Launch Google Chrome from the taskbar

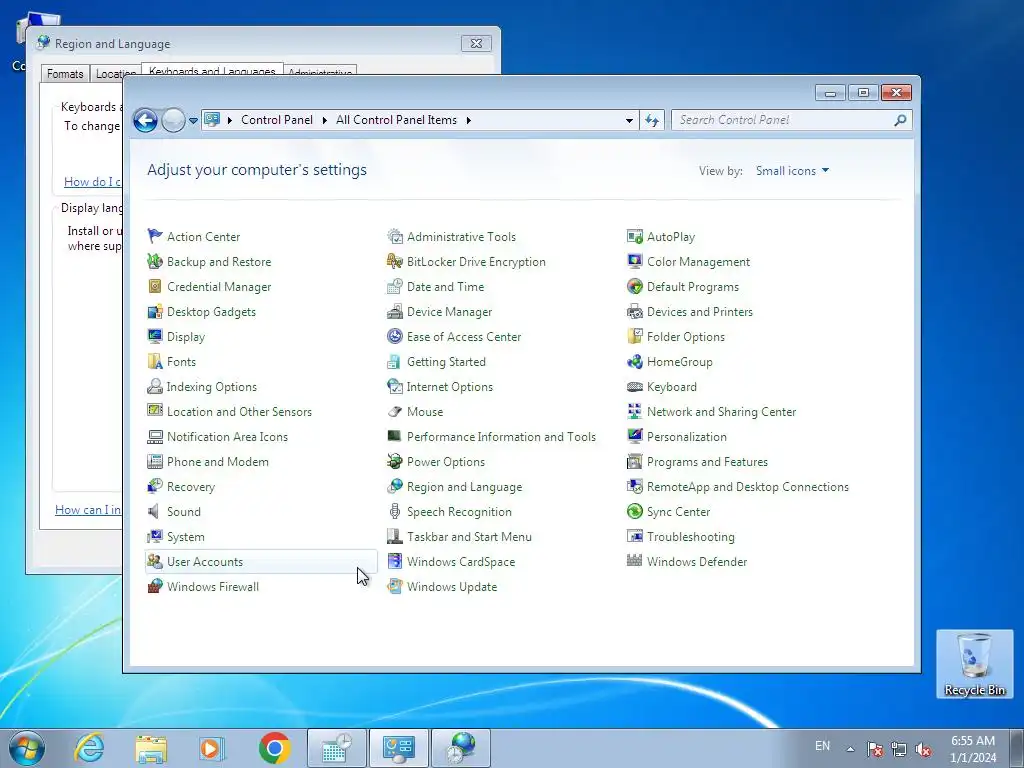pyautogui.click(x=274, y=748)
